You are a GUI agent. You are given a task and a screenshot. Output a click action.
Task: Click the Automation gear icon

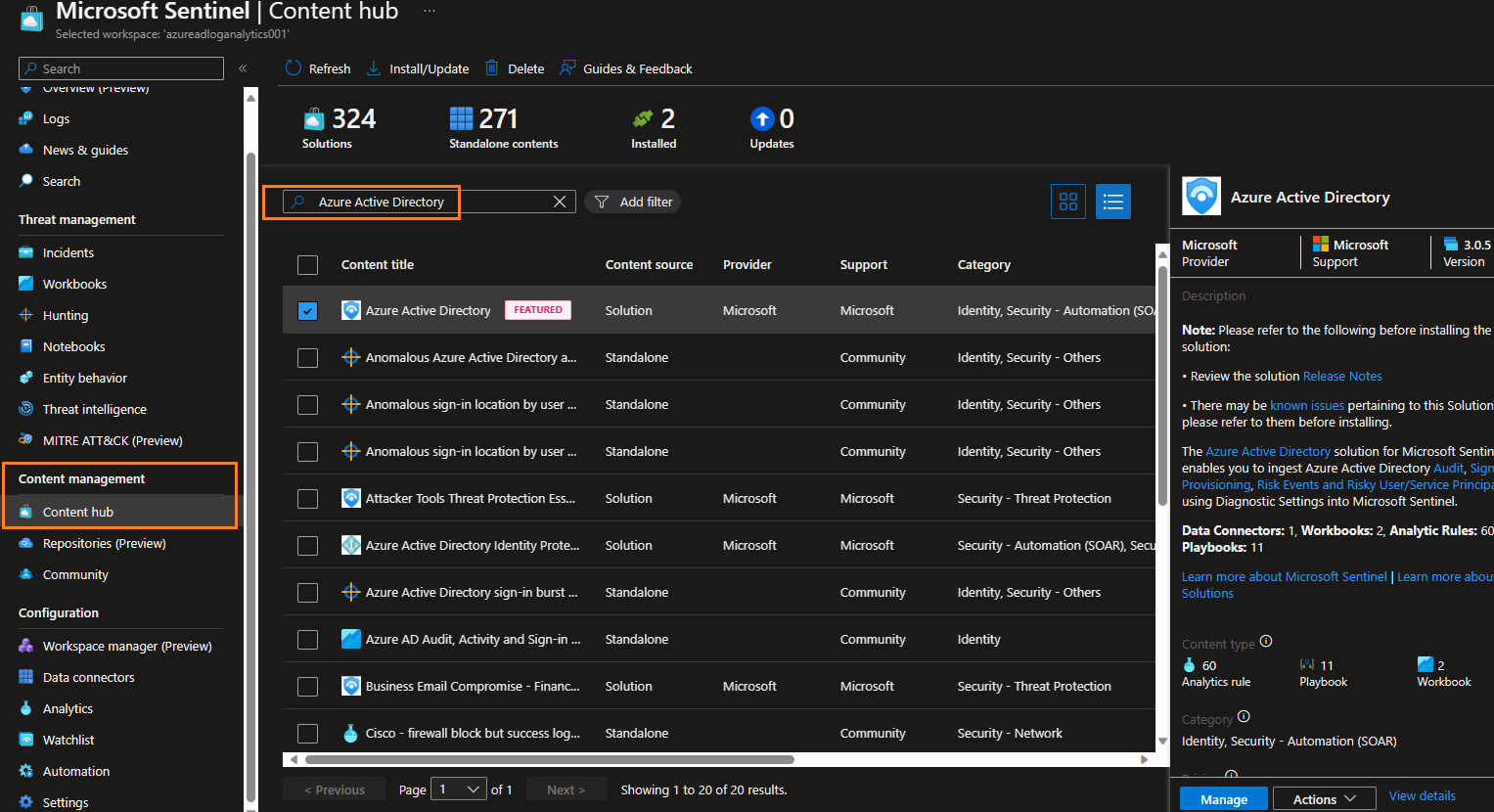coord(26,771)
